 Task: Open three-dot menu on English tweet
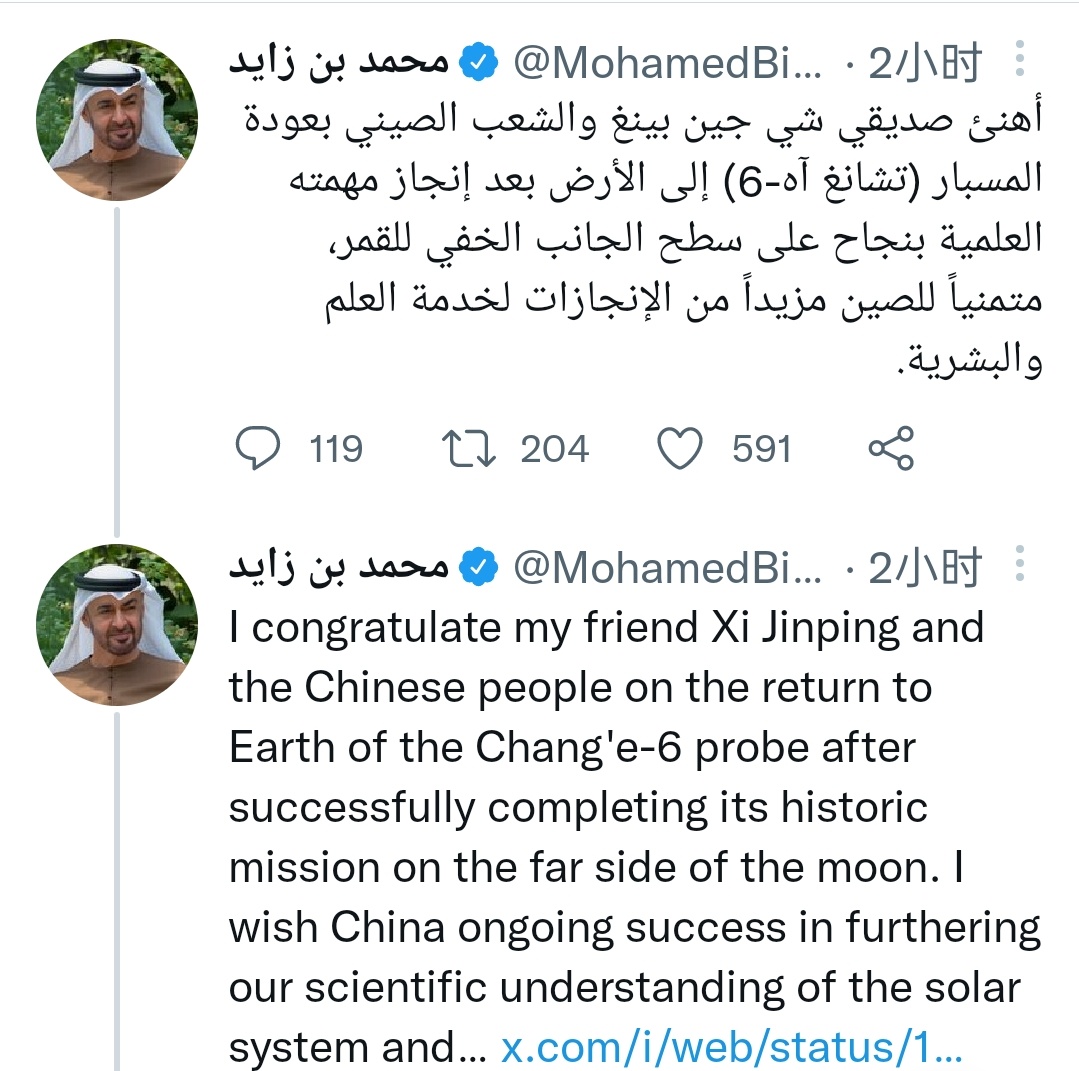1020,564
